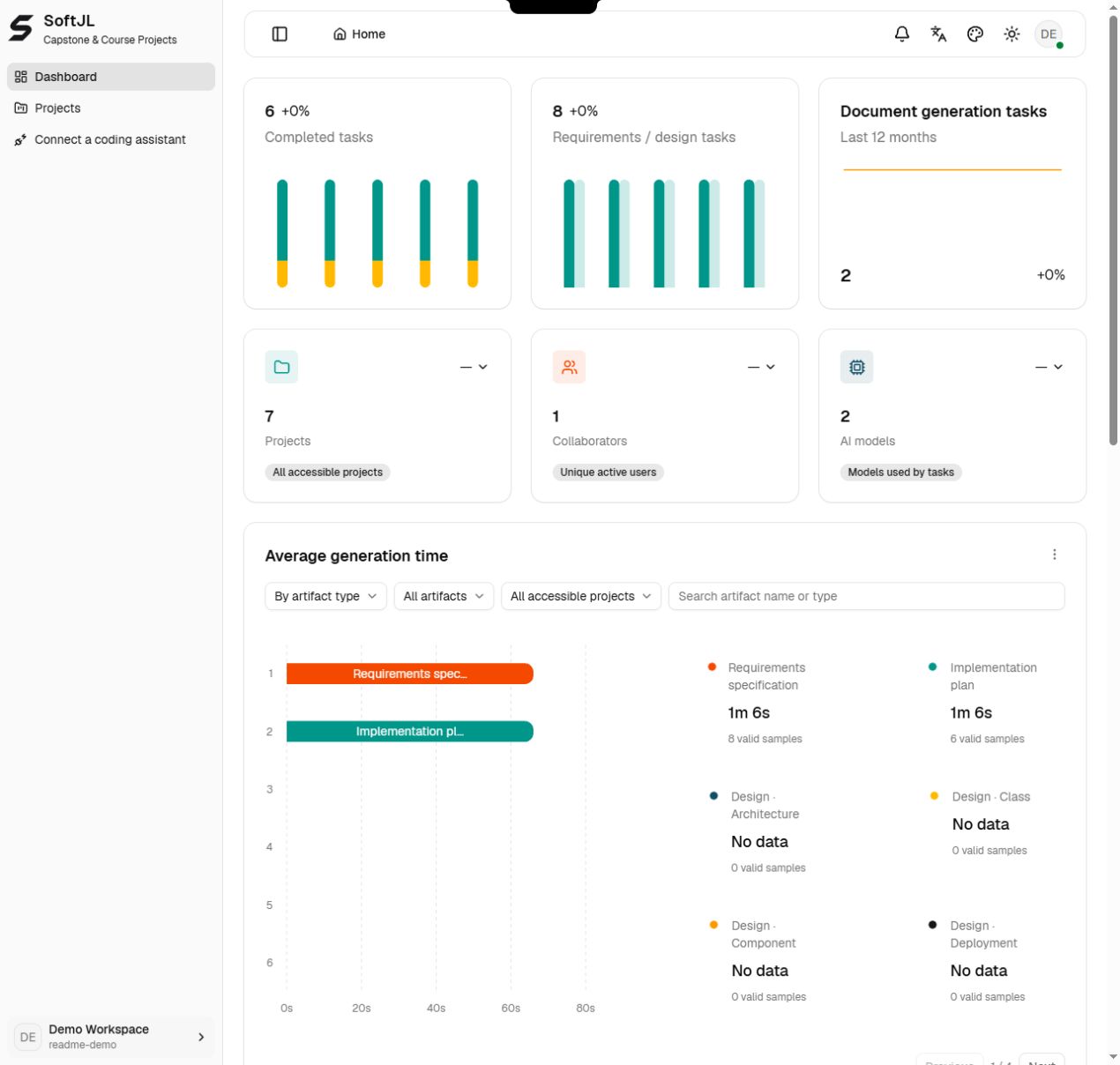
Task: Focus the Search artifact name field
Action: coord(866,596)
